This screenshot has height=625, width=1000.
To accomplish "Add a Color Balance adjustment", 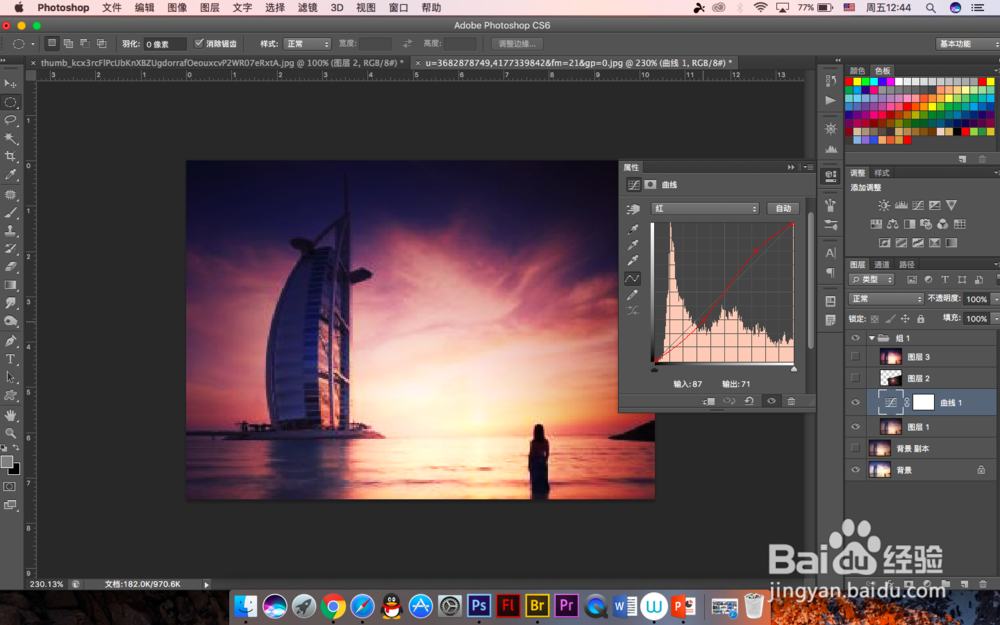I will click(893, 224).
